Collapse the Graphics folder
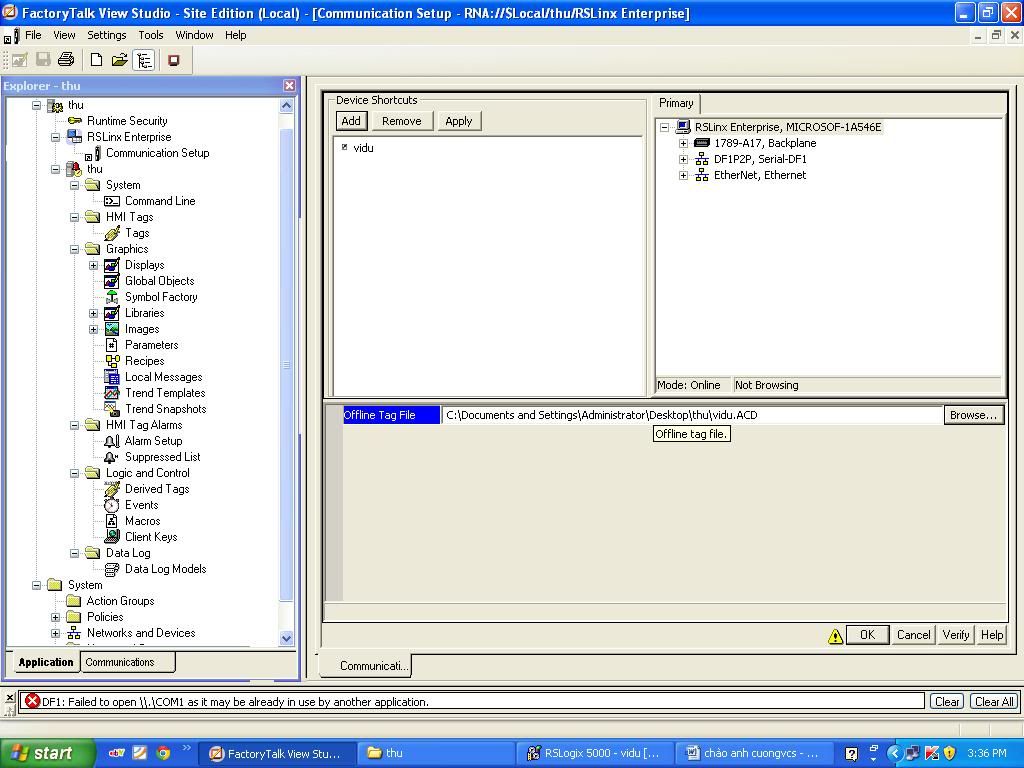This screenshot has width=1024, height=768. [x=74, y=249]
